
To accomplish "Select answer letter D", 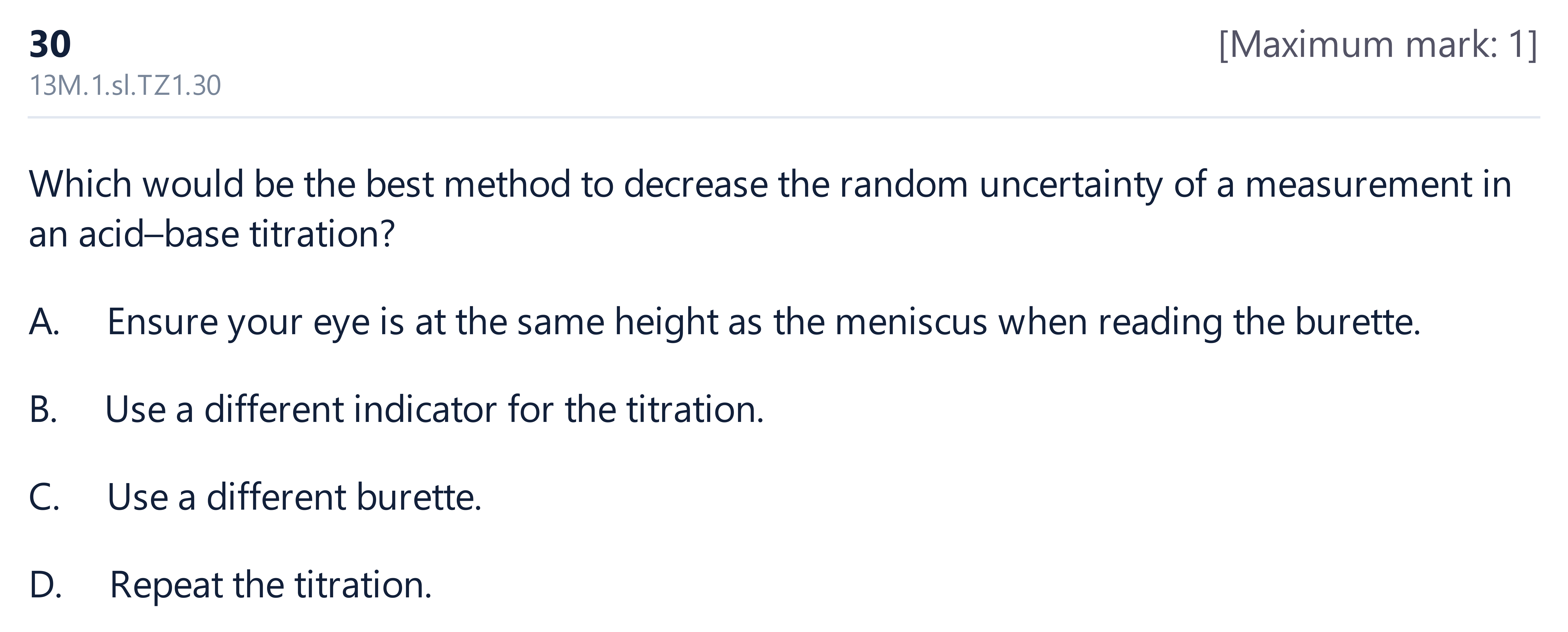I will tap(45, 584).
